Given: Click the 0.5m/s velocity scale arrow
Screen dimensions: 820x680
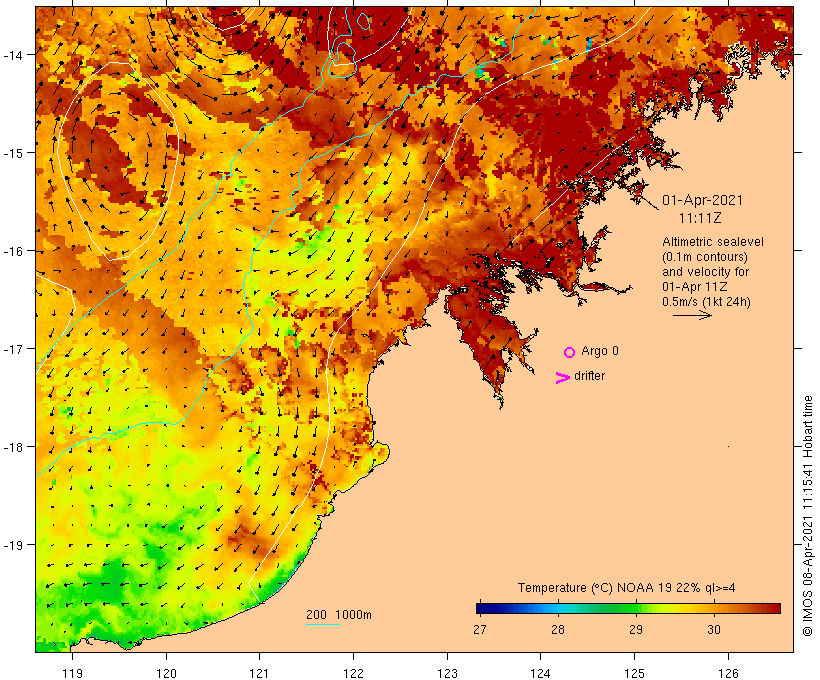Looking at the screenshot, I should pos(692,315).
